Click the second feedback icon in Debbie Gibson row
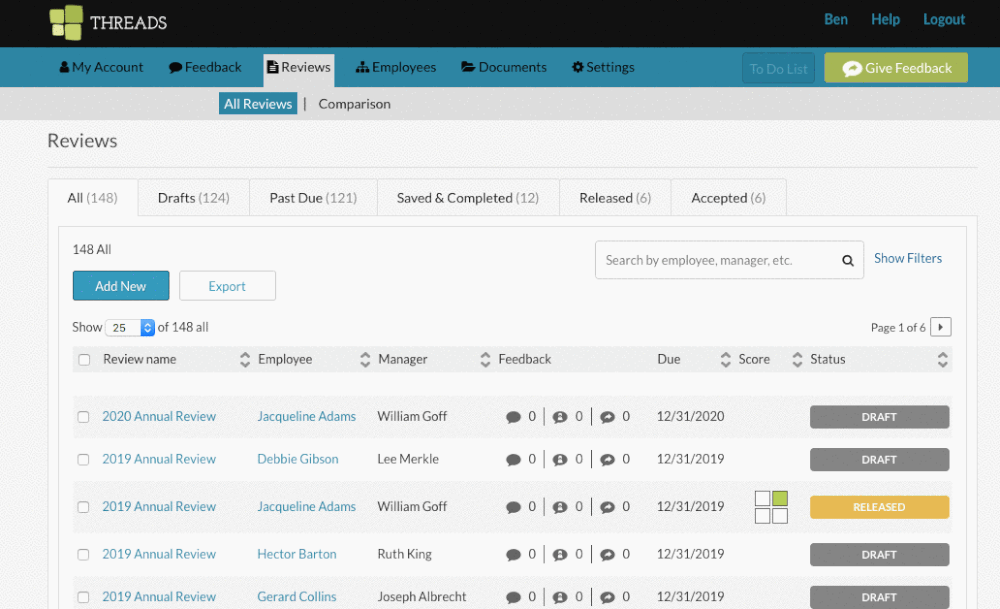Viewport: 1000px width, 609px height. tap(560, 460)
